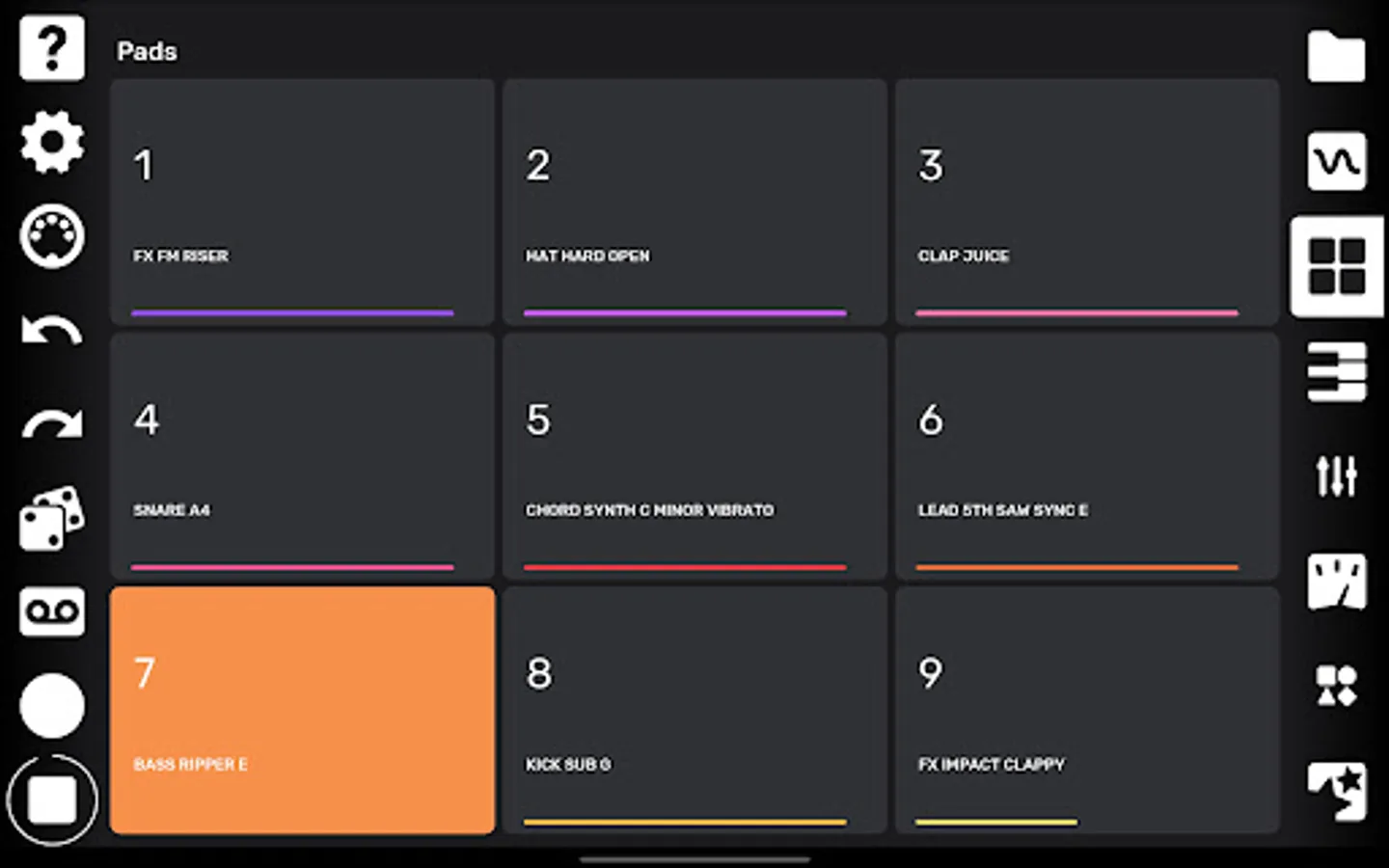Tap highlighted pad 7 Bass Ripper E
This screenshot has width=1389, height=868.
(302, 711)
